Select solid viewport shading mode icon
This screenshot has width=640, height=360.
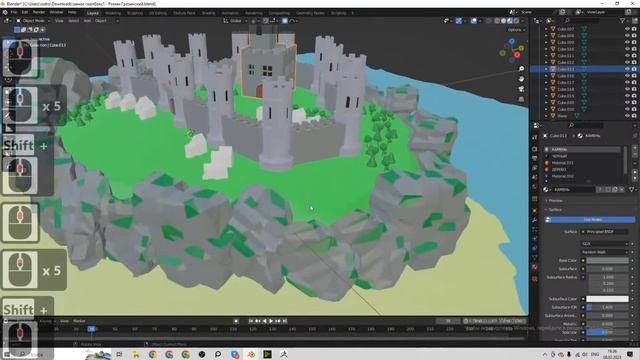(503, 21)
